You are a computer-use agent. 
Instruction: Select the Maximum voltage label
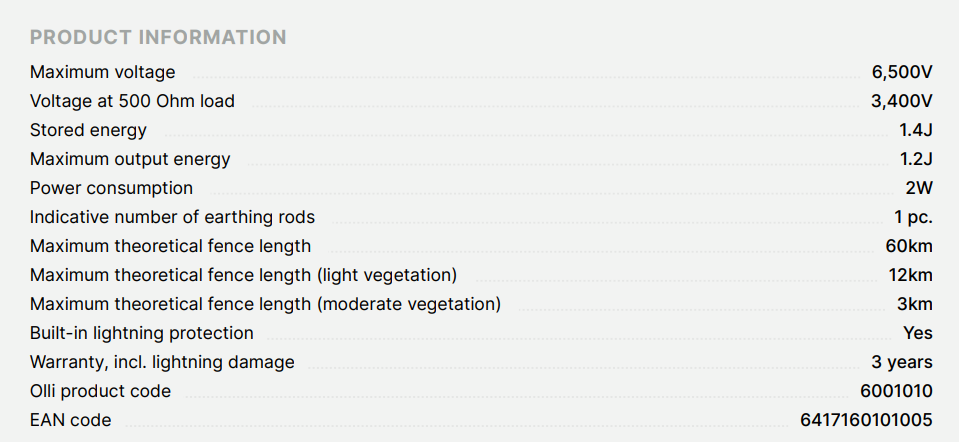102,72
